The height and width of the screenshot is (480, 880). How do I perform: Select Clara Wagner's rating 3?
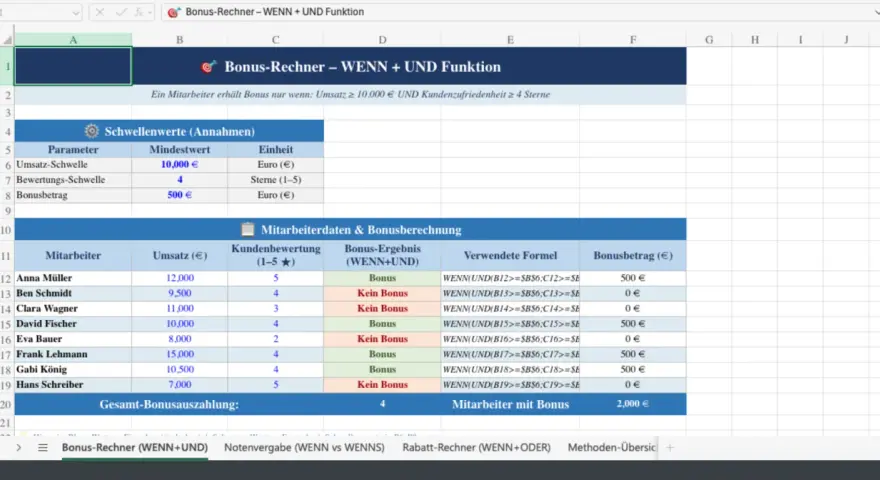pos(276,308)
